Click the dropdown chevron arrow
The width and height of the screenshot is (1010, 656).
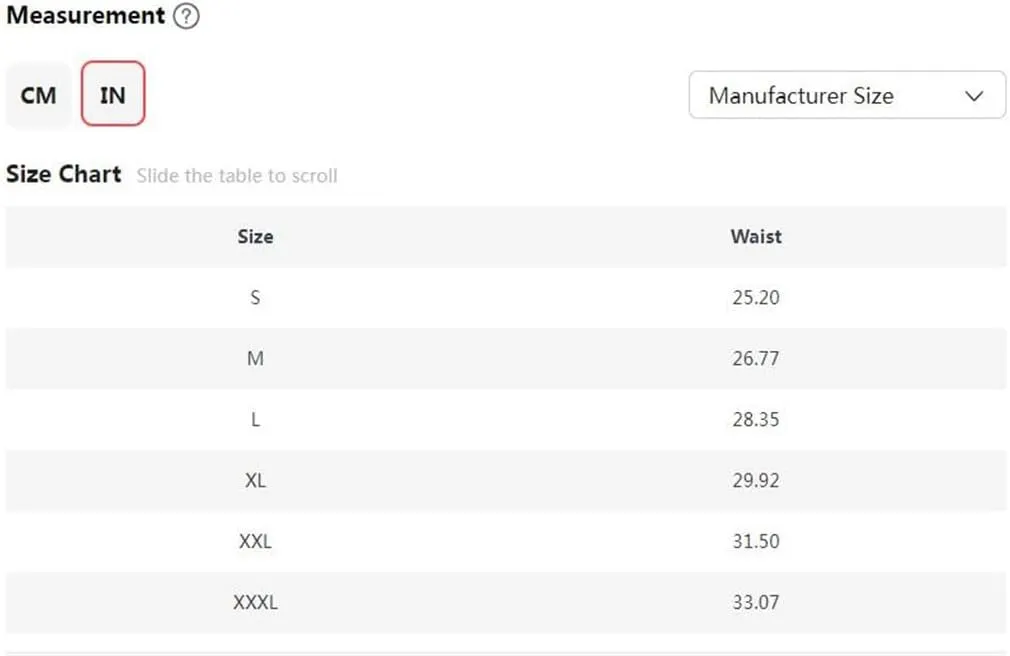point(974,96)
